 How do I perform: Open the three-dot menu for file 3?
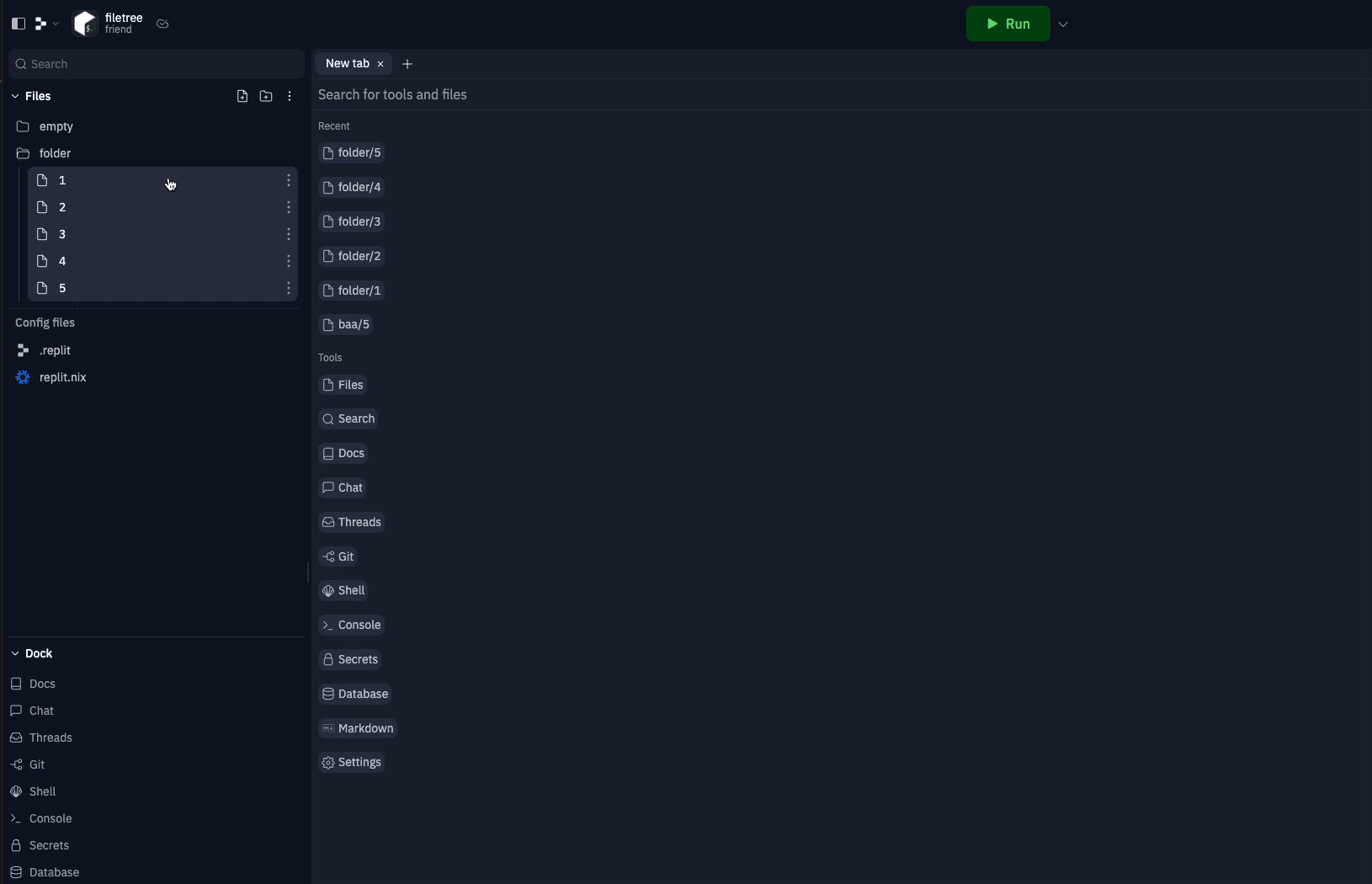(289, 234)
